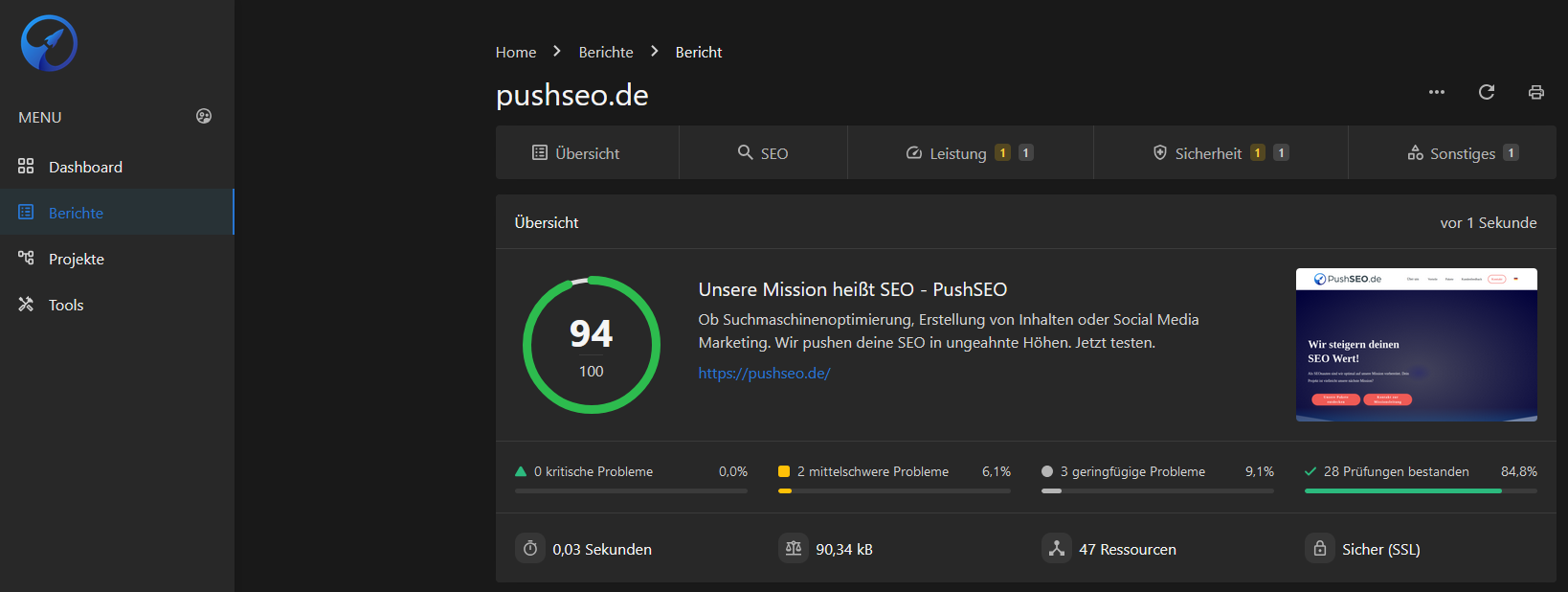Click the Ressourcen network icon
Image resolution: width=1568 pixels, height=592 pixels.
[x=1057, y=548]
